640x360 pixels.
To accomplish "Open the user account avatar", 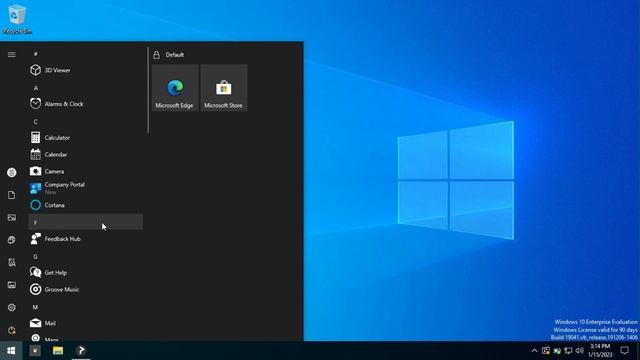I will pyautogui.click(x=11, y=173).
